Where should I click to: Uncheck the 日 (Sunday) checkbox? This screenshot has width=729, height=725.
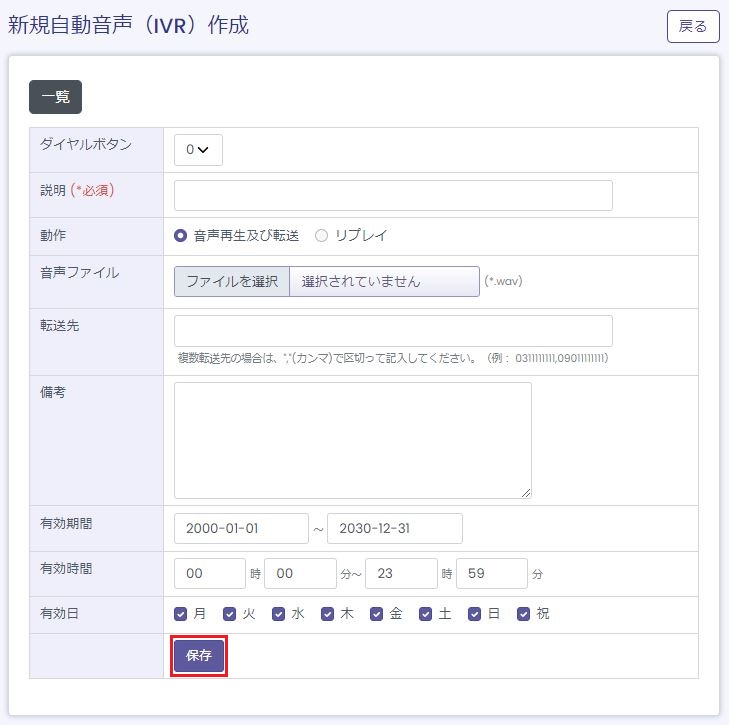tap(475, 614)
